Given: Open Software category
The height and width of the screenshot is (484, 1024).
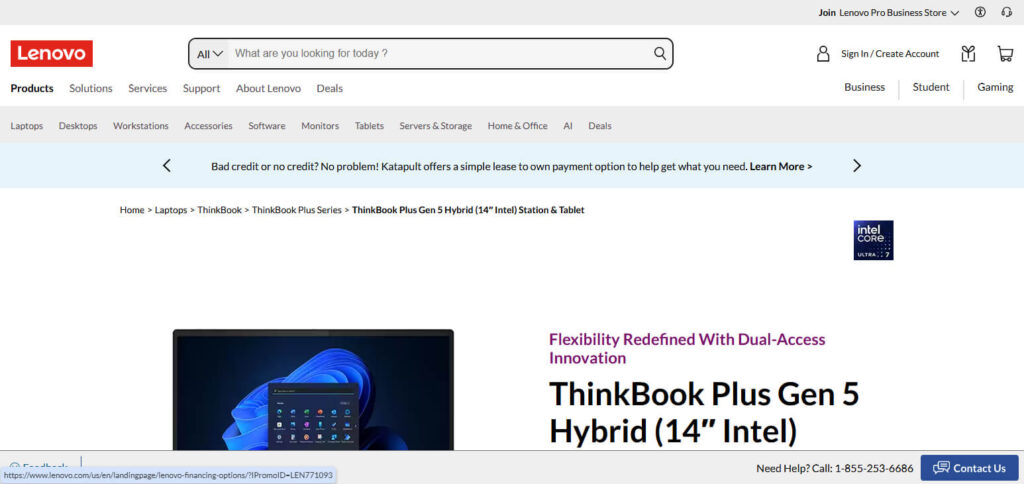Looking at the screenshot, I should 266,126.
